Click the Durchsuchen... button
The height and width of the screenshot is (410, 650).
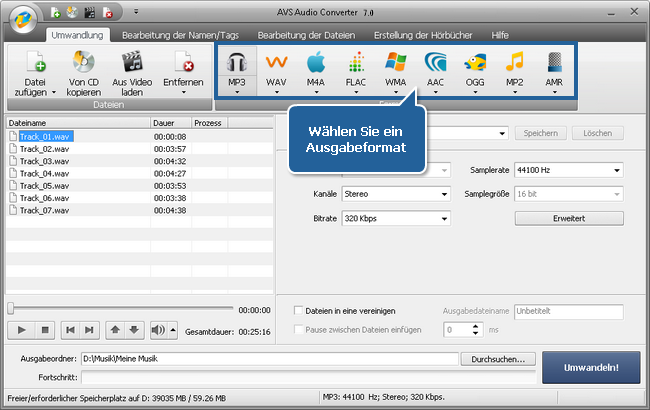pyautogui.click(x=499, y=358)
